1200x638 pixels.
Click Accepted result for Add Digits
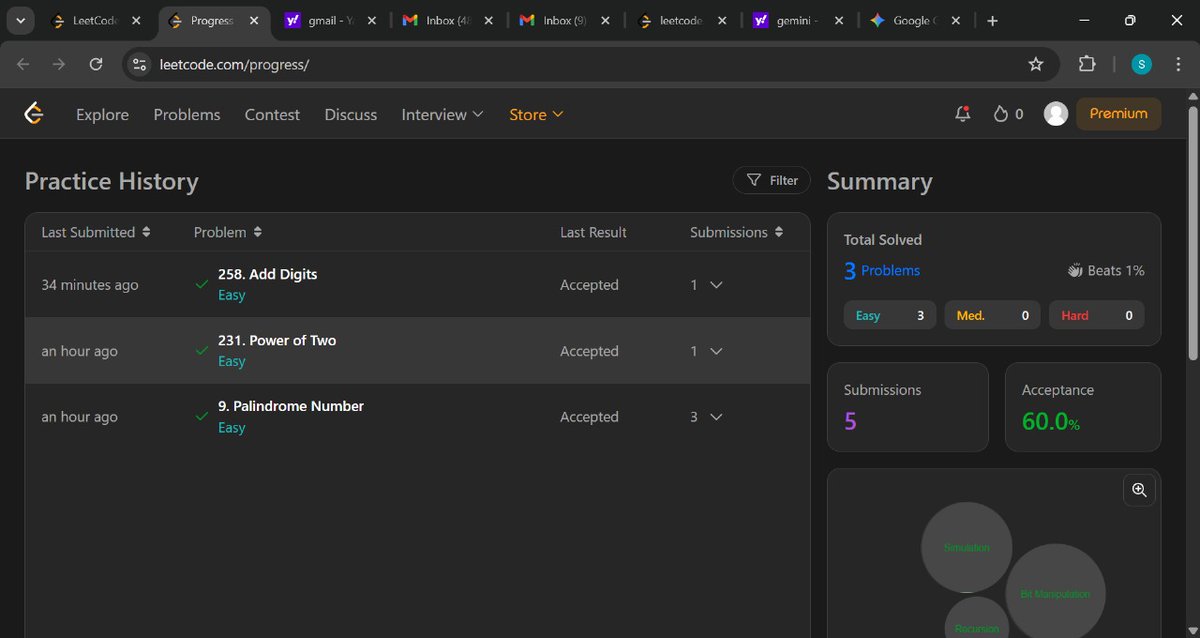point(589,285)
